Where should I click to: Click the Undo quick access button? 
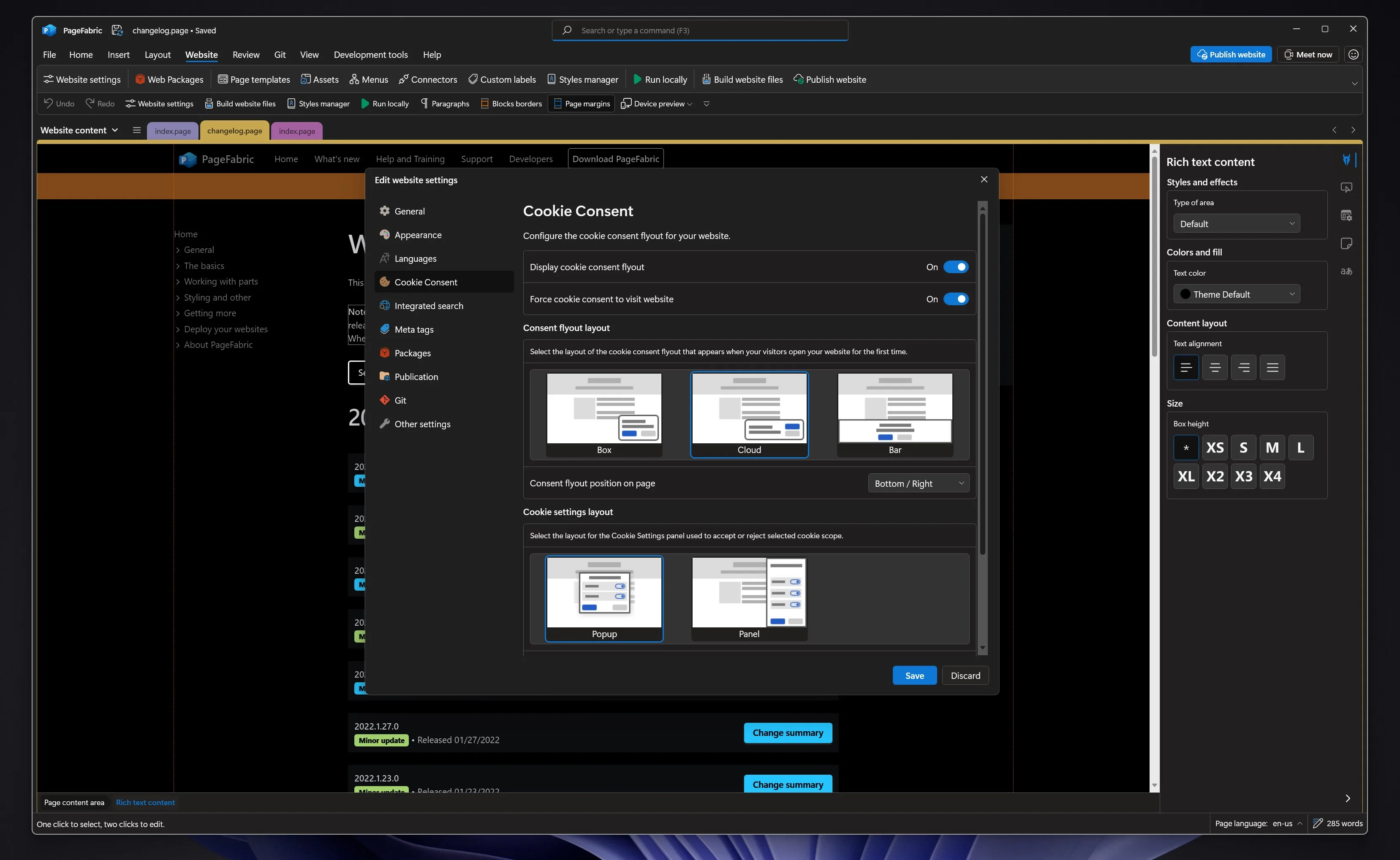[59, 103]
